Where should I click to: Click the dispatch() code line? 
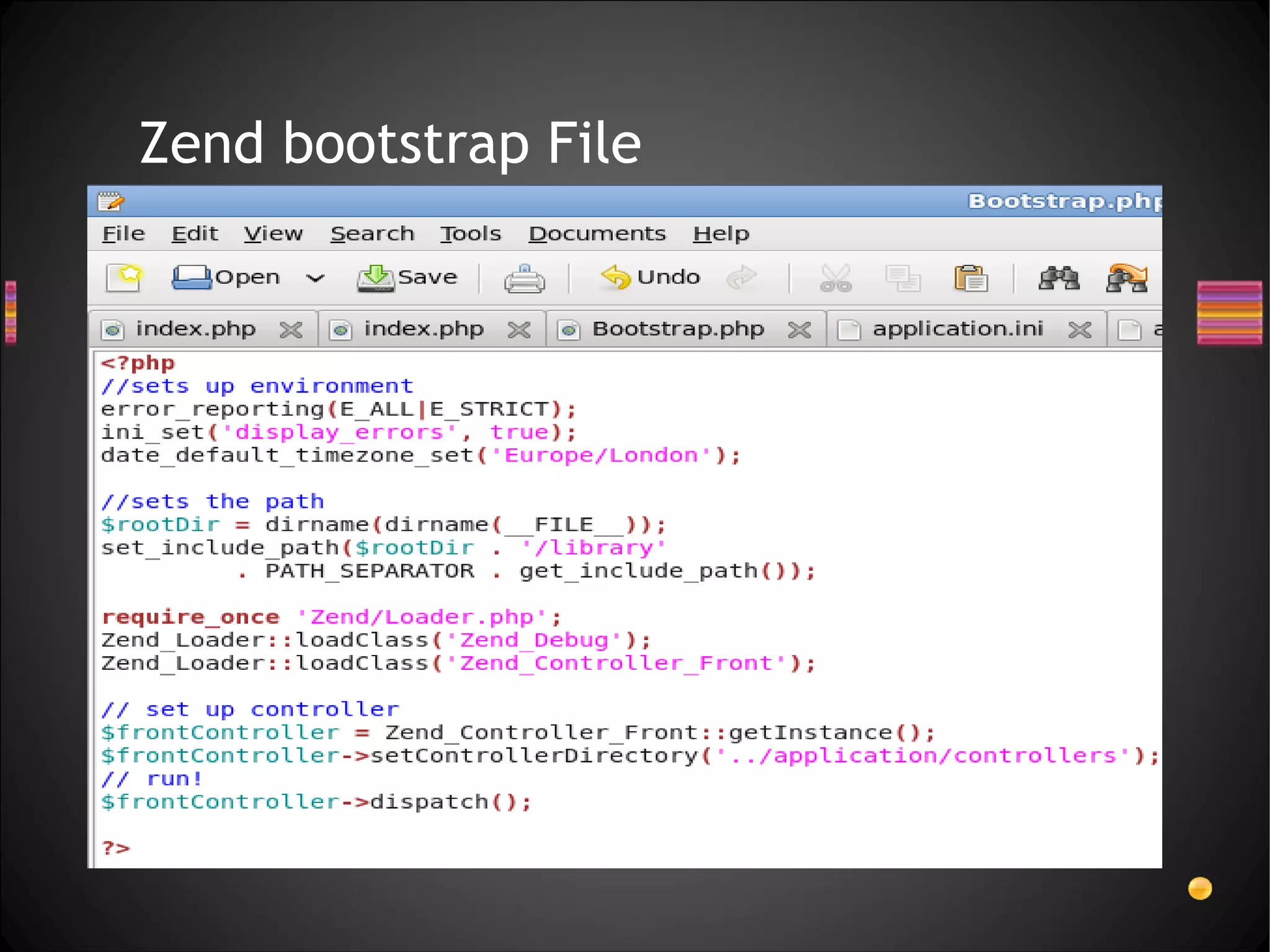point(316,803)
